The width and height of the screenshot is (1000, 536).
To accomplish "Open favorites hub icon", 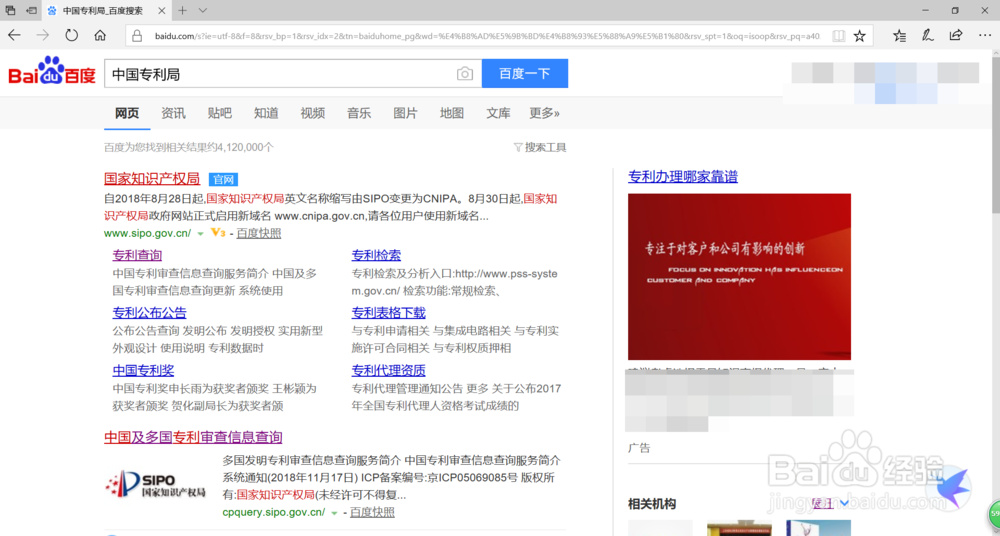I will point(899,36).
